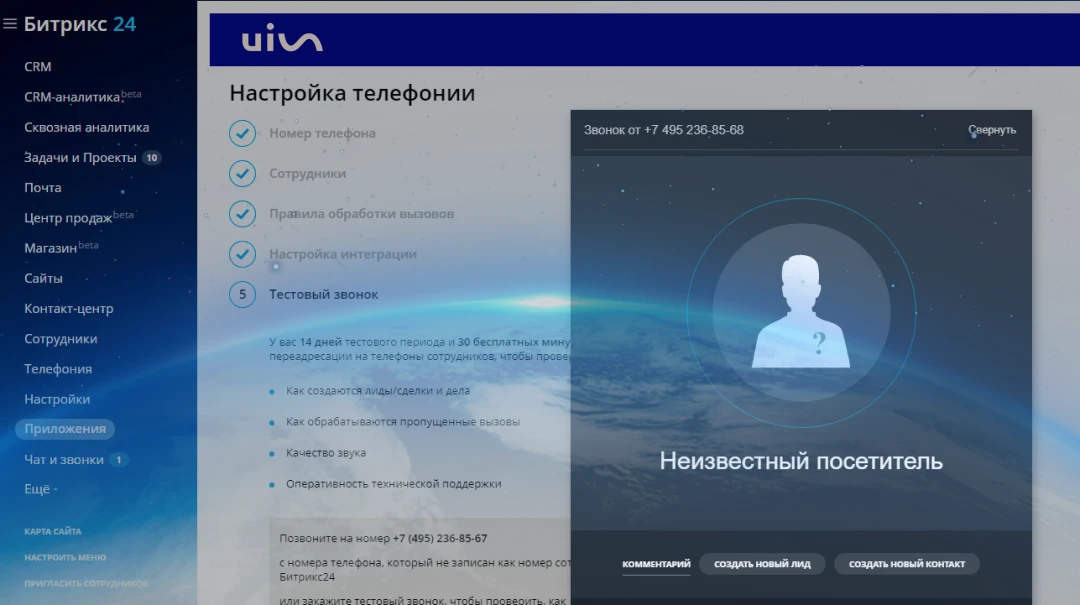
Task: Click Неизвестный посетитель name in call card
Action: tap(801, 461)
